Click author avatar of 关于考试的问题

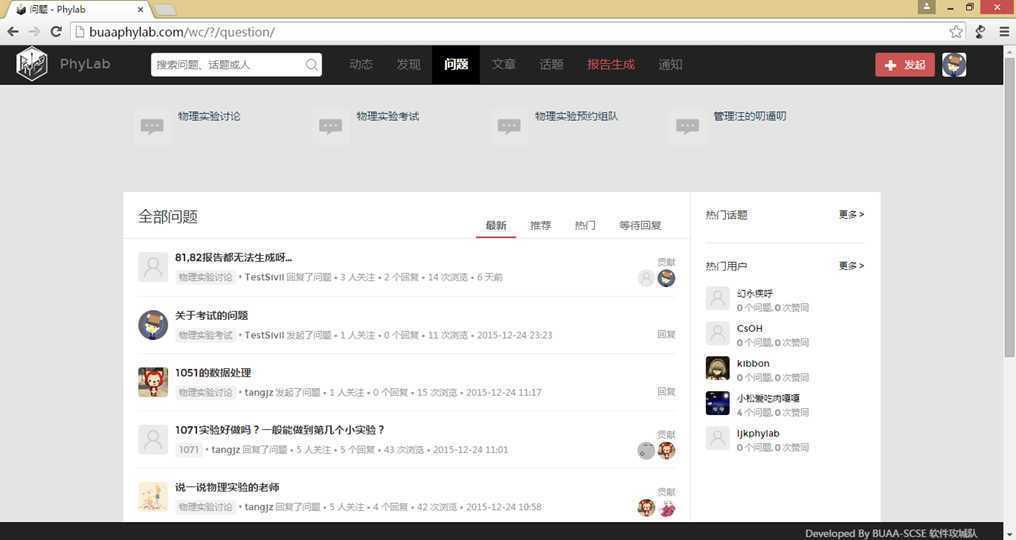point(153,324)
